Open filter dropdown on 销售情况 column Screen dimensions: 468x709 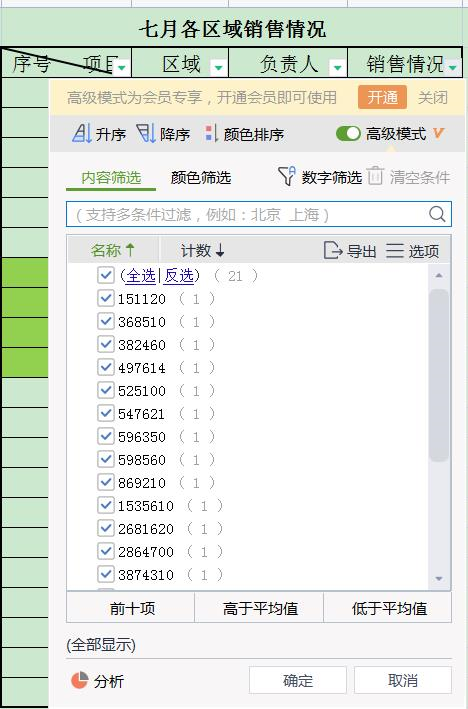(452, 68)
